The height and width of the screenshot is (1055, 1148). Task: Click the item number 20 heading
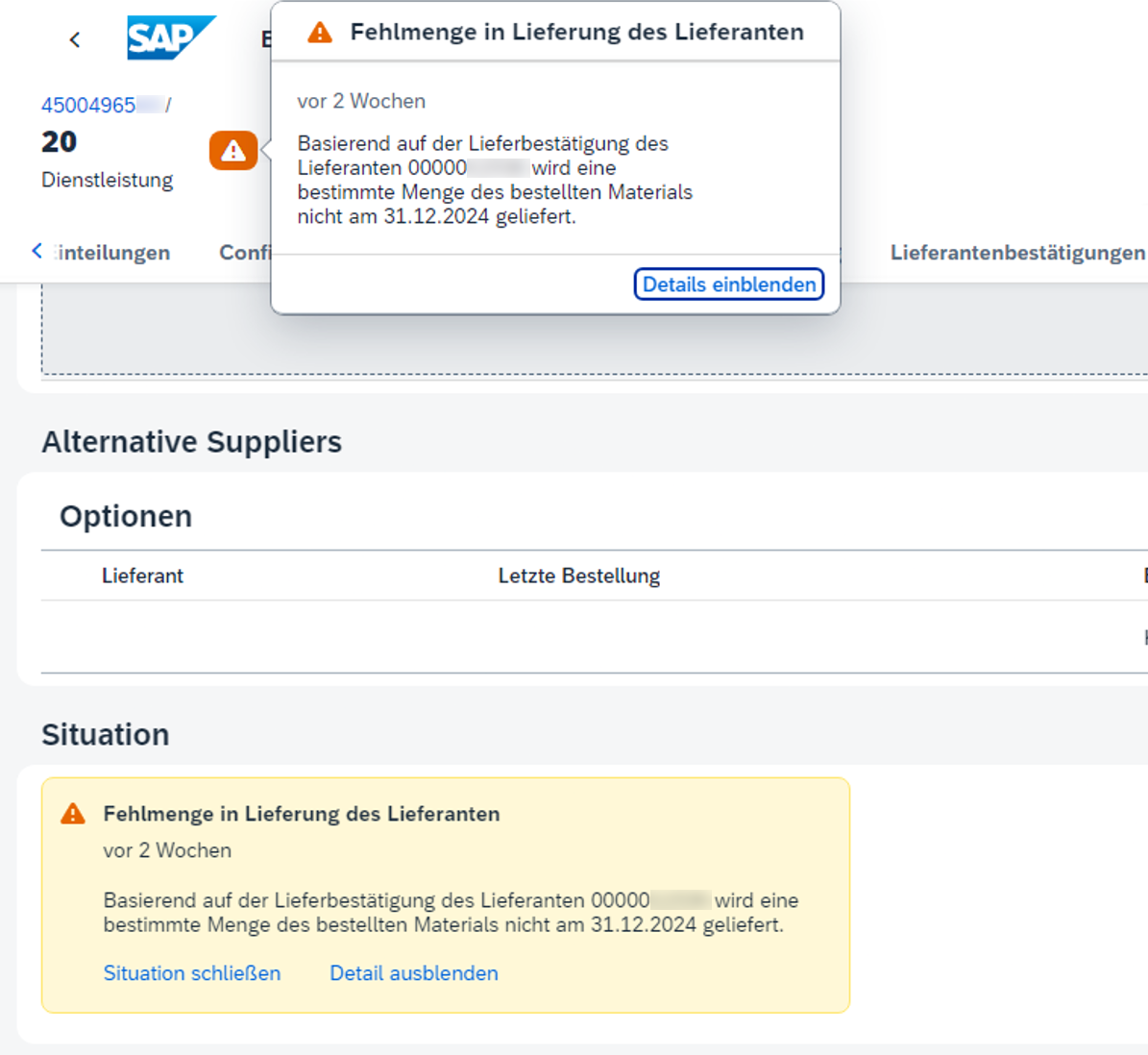click(x=60, y=142)
